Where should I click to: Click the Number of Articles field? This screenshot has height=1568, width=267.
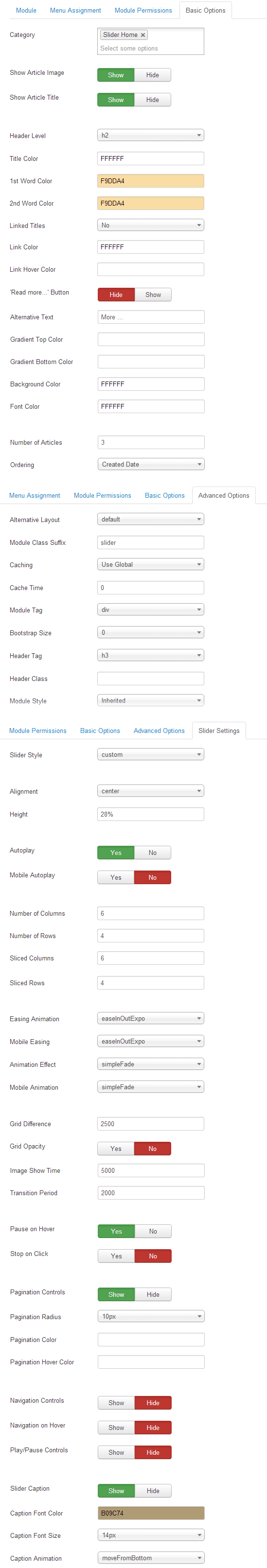pos(151,442)
